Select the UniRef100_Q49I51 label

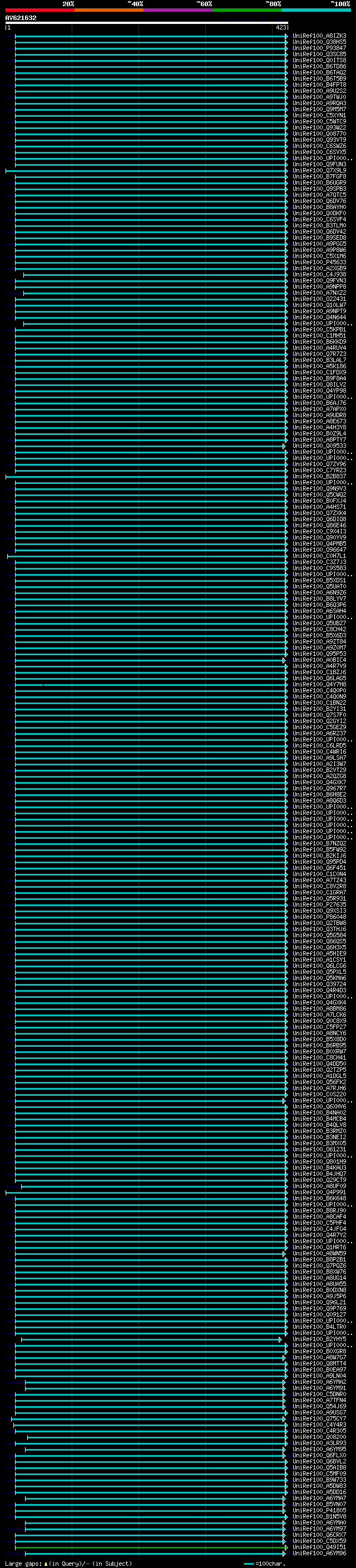[x=319, y=1547]
